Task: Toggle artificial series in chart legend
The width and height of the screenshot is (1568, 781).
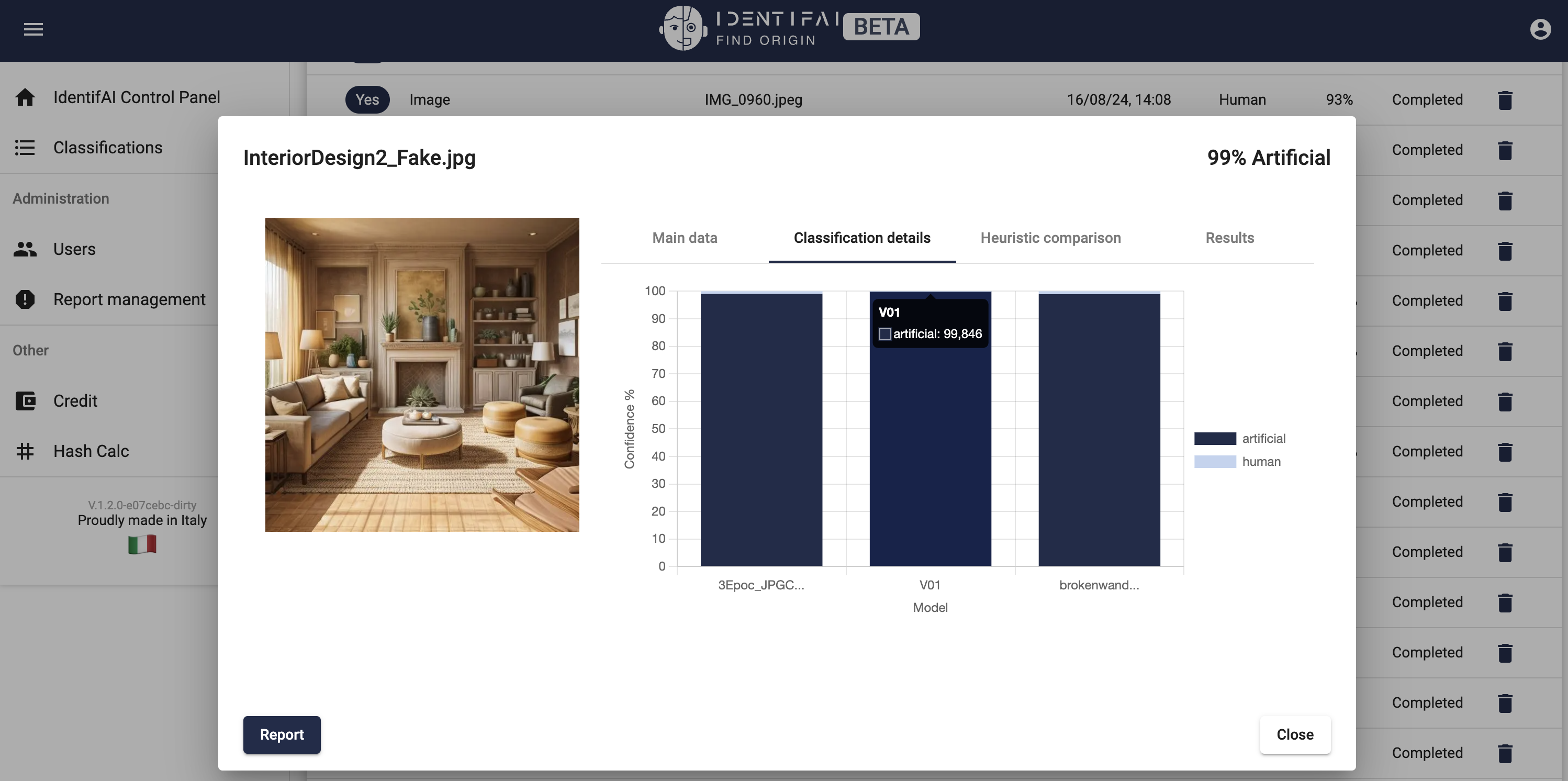Action: pos(1239,438)
